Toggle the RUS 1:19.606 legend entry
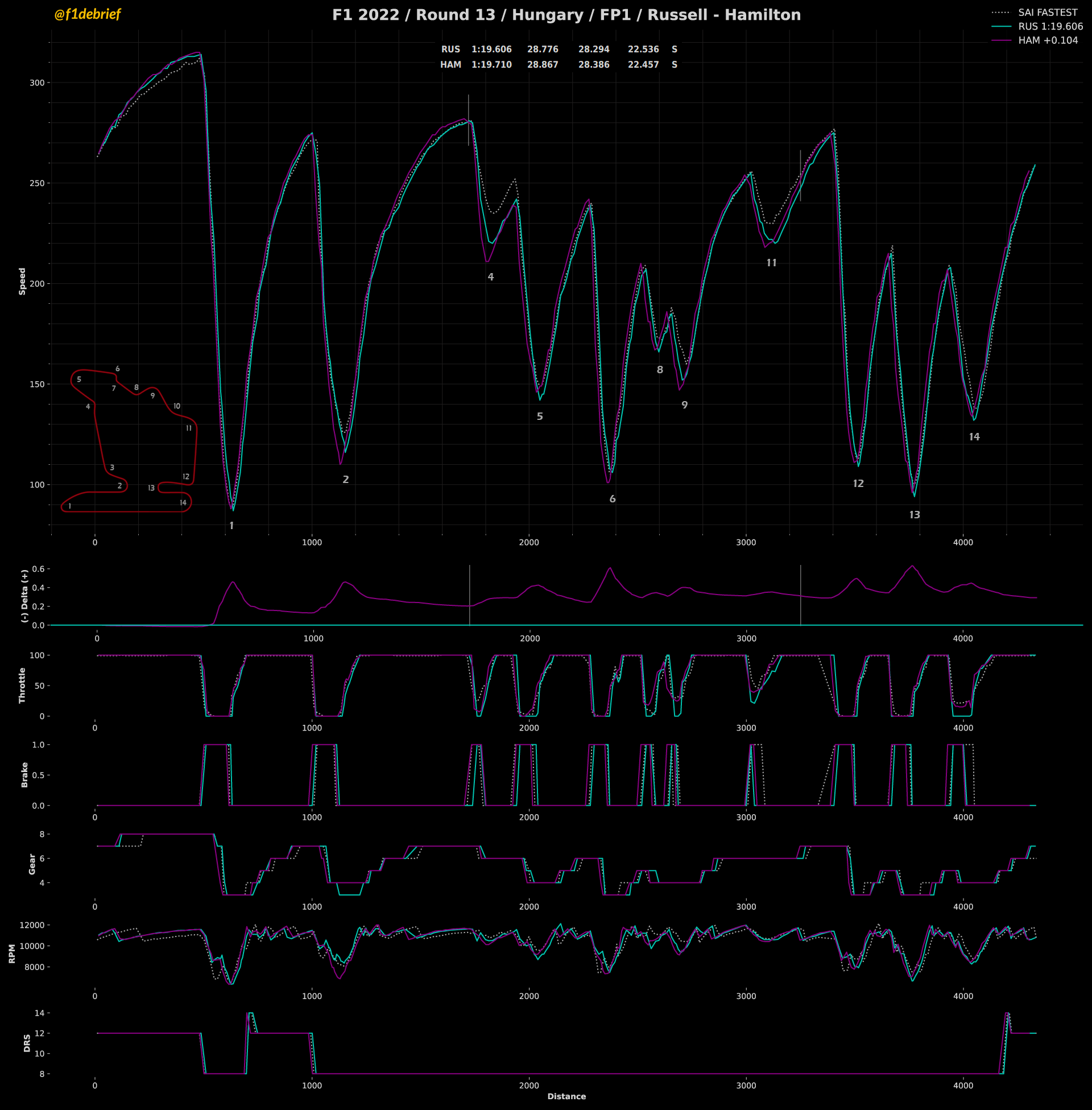The width and height of the screenshot is (1092, 1110). pos(1050,26)
